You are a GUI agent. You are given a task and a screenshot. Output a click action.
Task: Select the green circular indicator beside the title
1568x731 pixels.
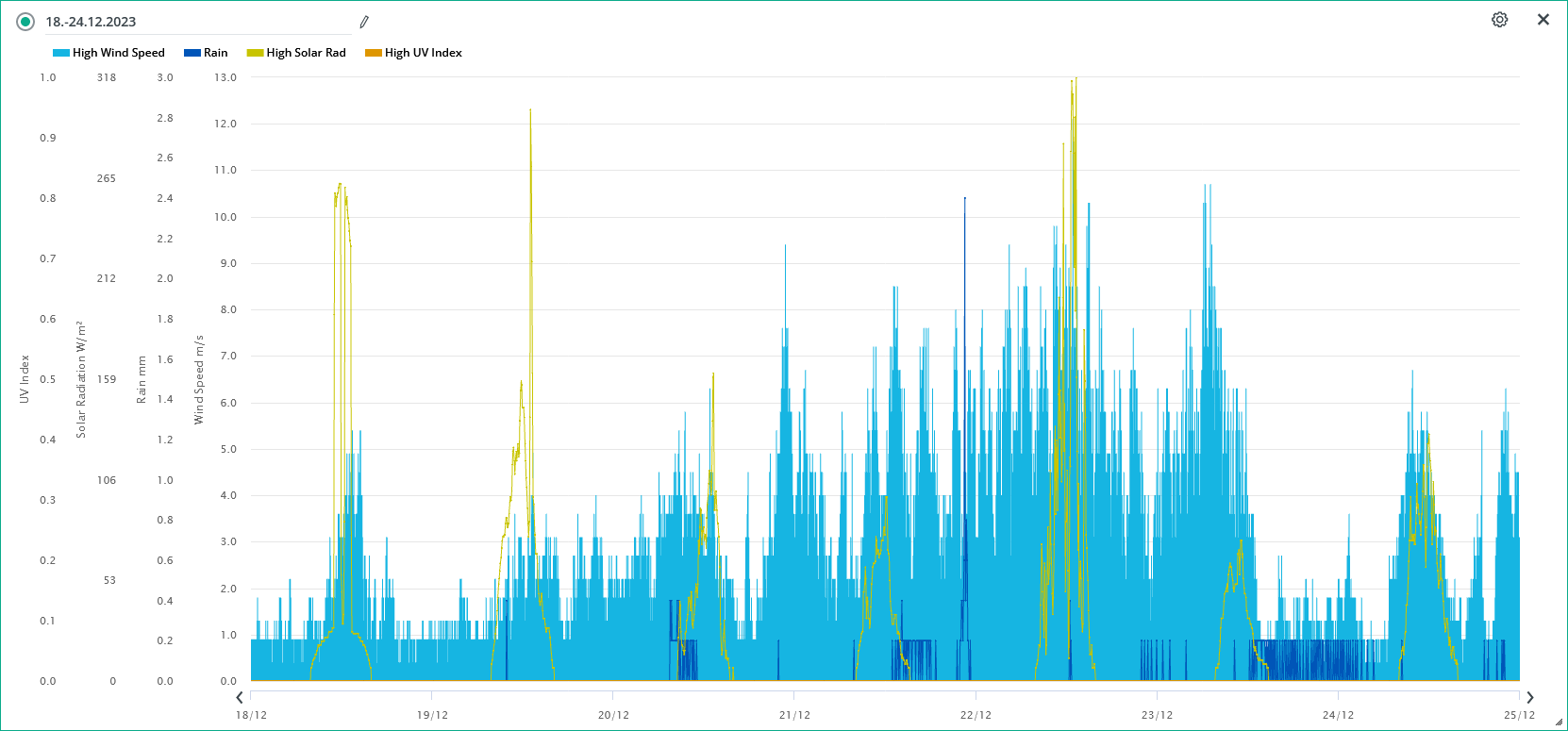tap(25, 22)
